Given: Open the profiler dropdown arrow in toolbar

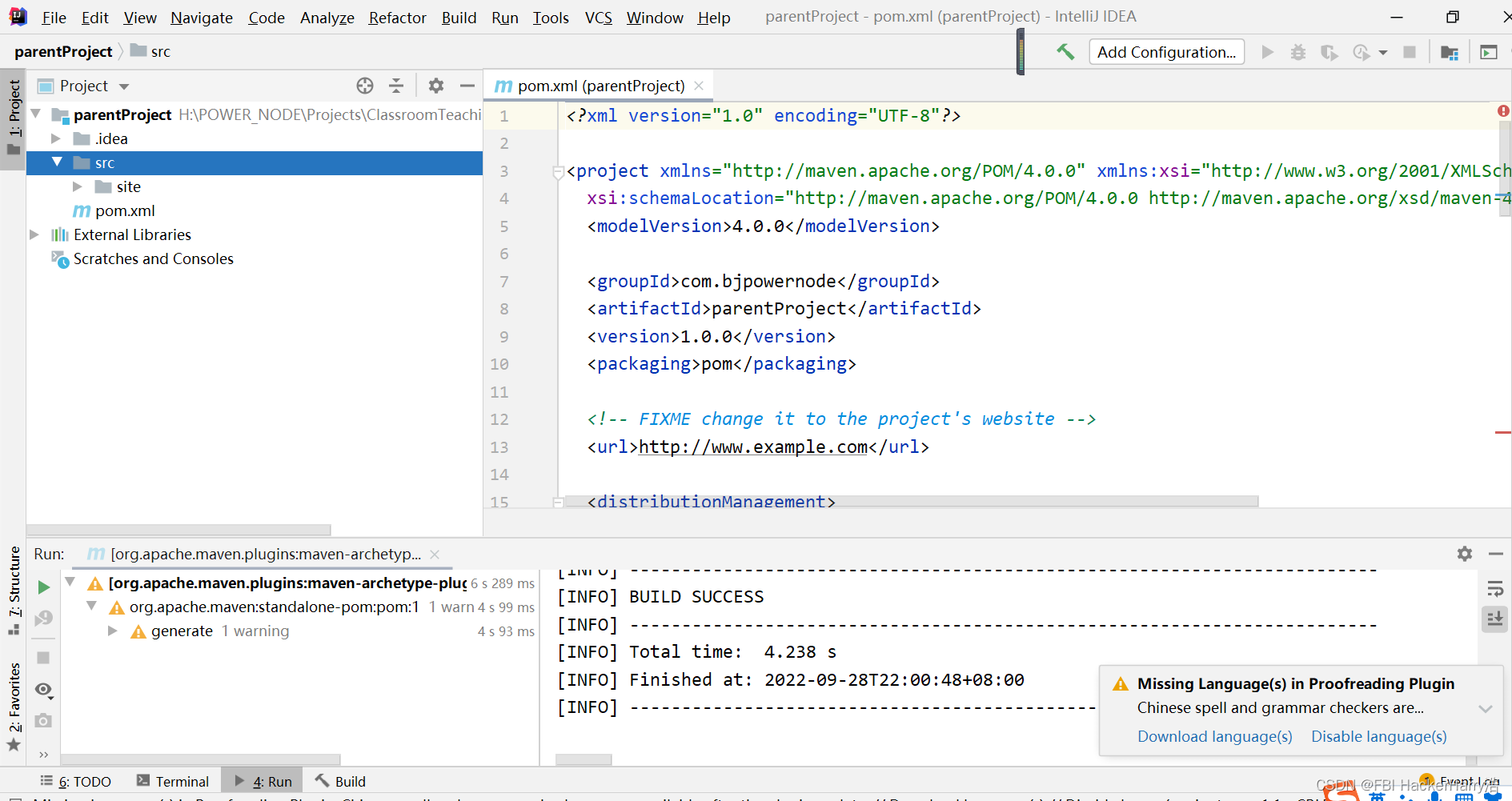Looking at the screenshot, I should [x=1383, y=53].
